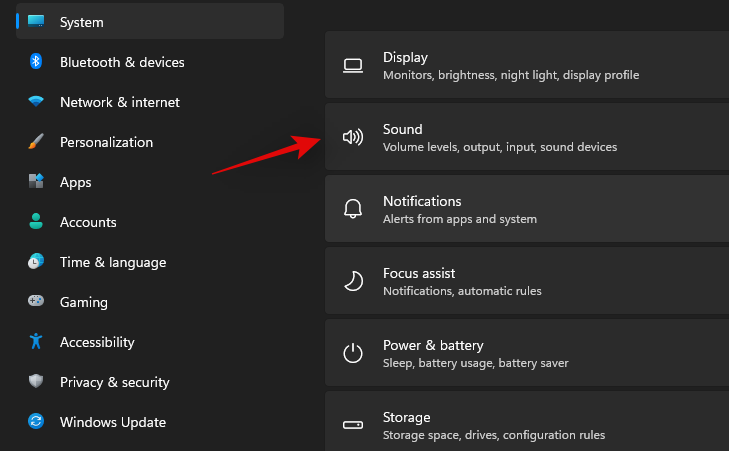Click the Wi-Fi icon beside Network & internet
The width and height of the screenshot is (729, 451).
coord(36,102)
